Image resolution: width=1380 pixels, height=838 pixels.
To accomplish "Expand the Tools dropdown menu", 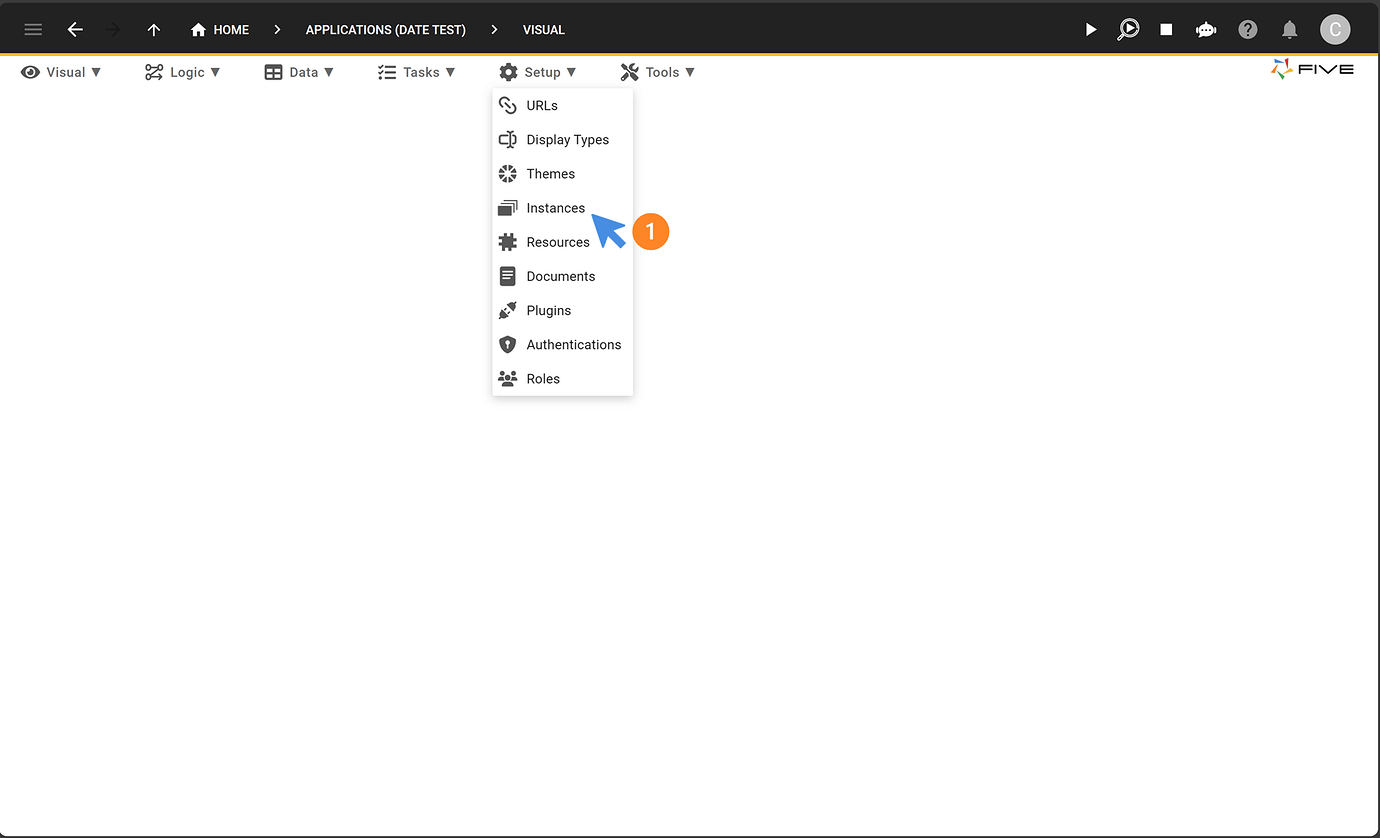I will 658,72.
